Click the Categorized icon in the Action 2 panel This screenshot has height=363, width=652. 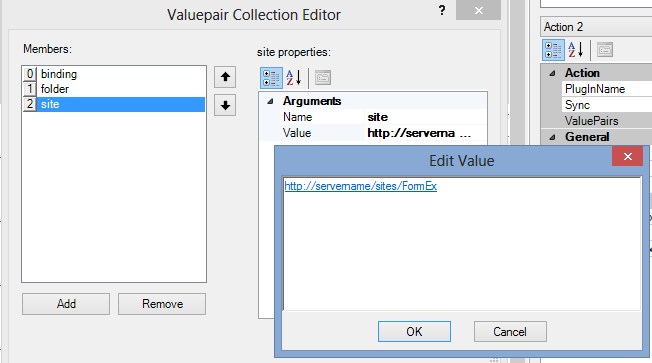pos(553,50)
